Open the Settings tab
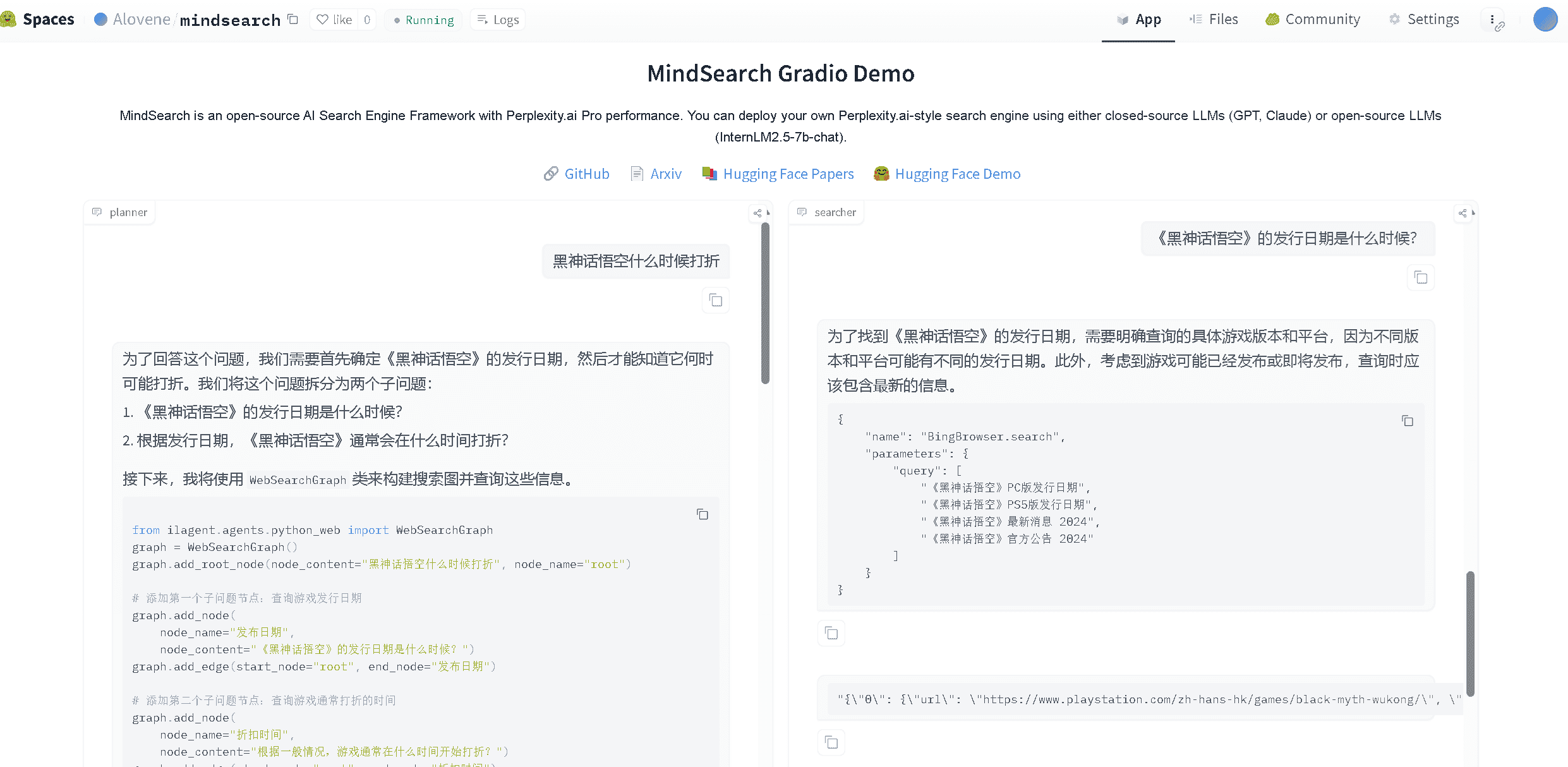 click(1424, 20)
